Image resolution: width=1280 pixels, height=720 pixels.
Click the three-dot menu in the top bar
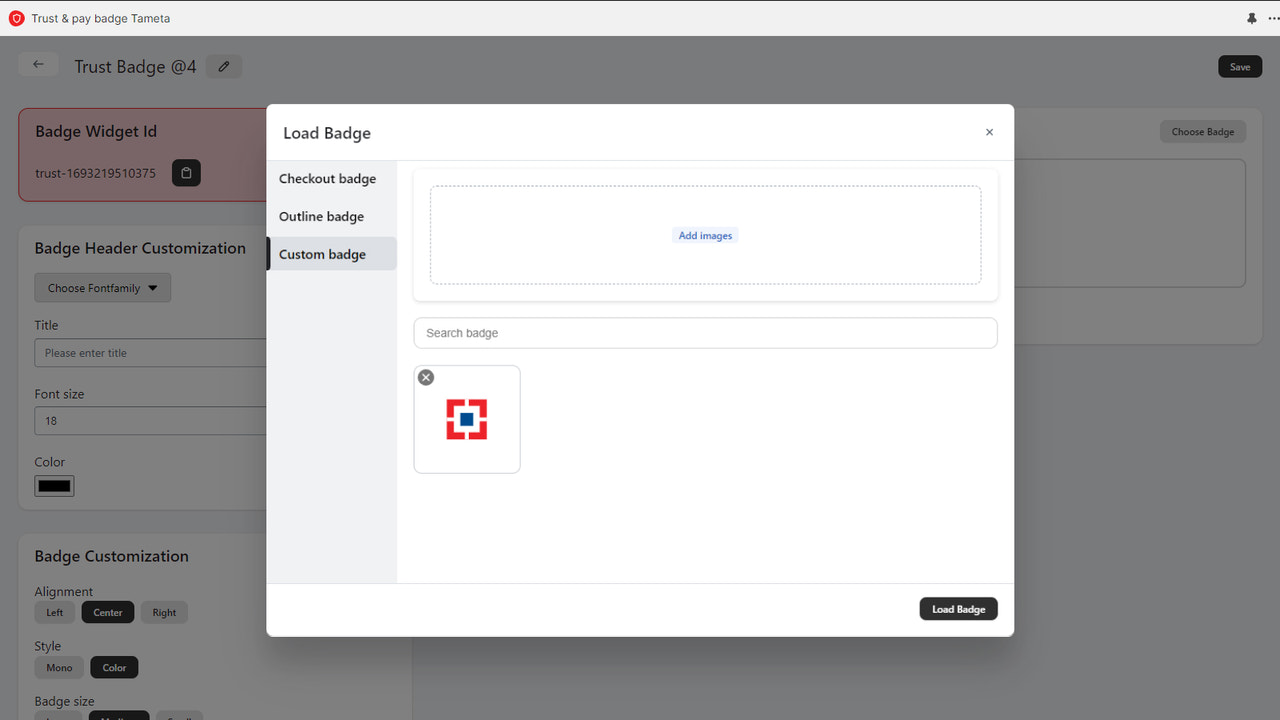1273,18
